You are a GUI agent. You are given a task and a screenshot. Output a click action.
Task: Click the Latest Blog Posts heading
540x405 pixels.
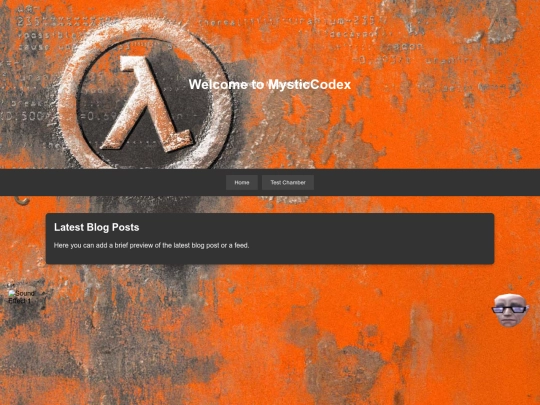pyautogui.click(x=96, y=227)
